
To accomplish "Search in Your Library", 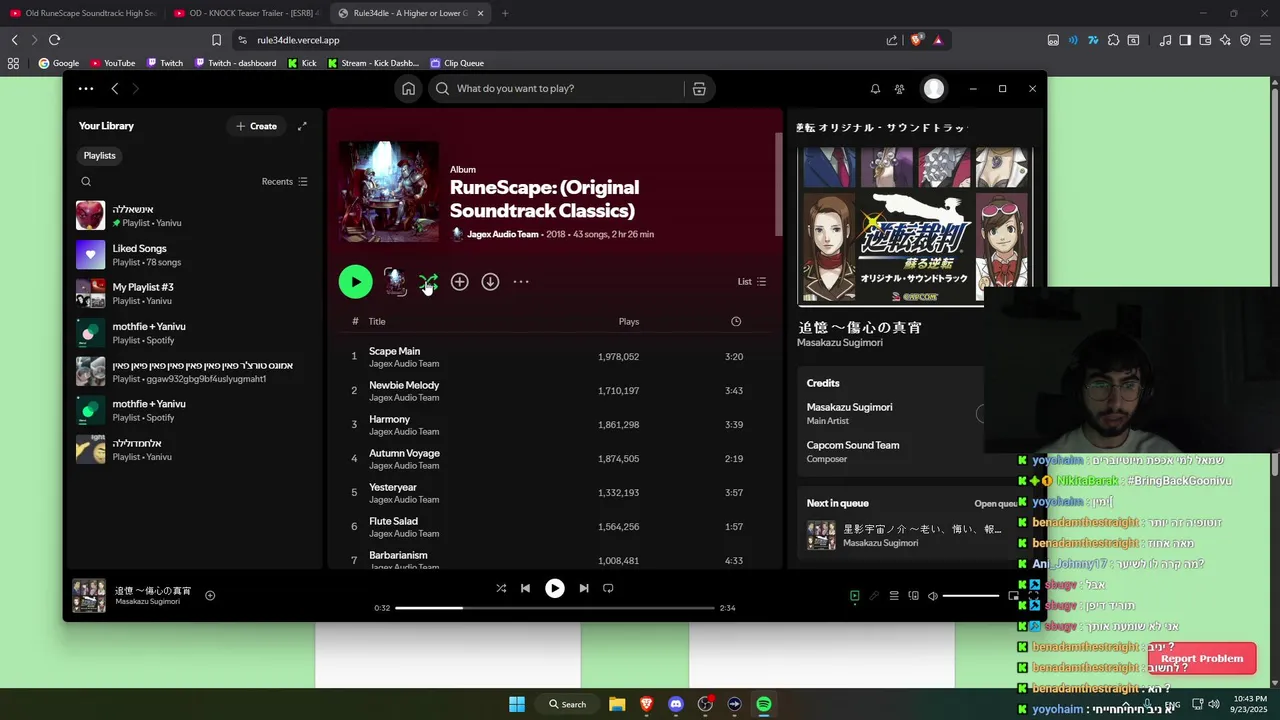I will click(86, 182).
